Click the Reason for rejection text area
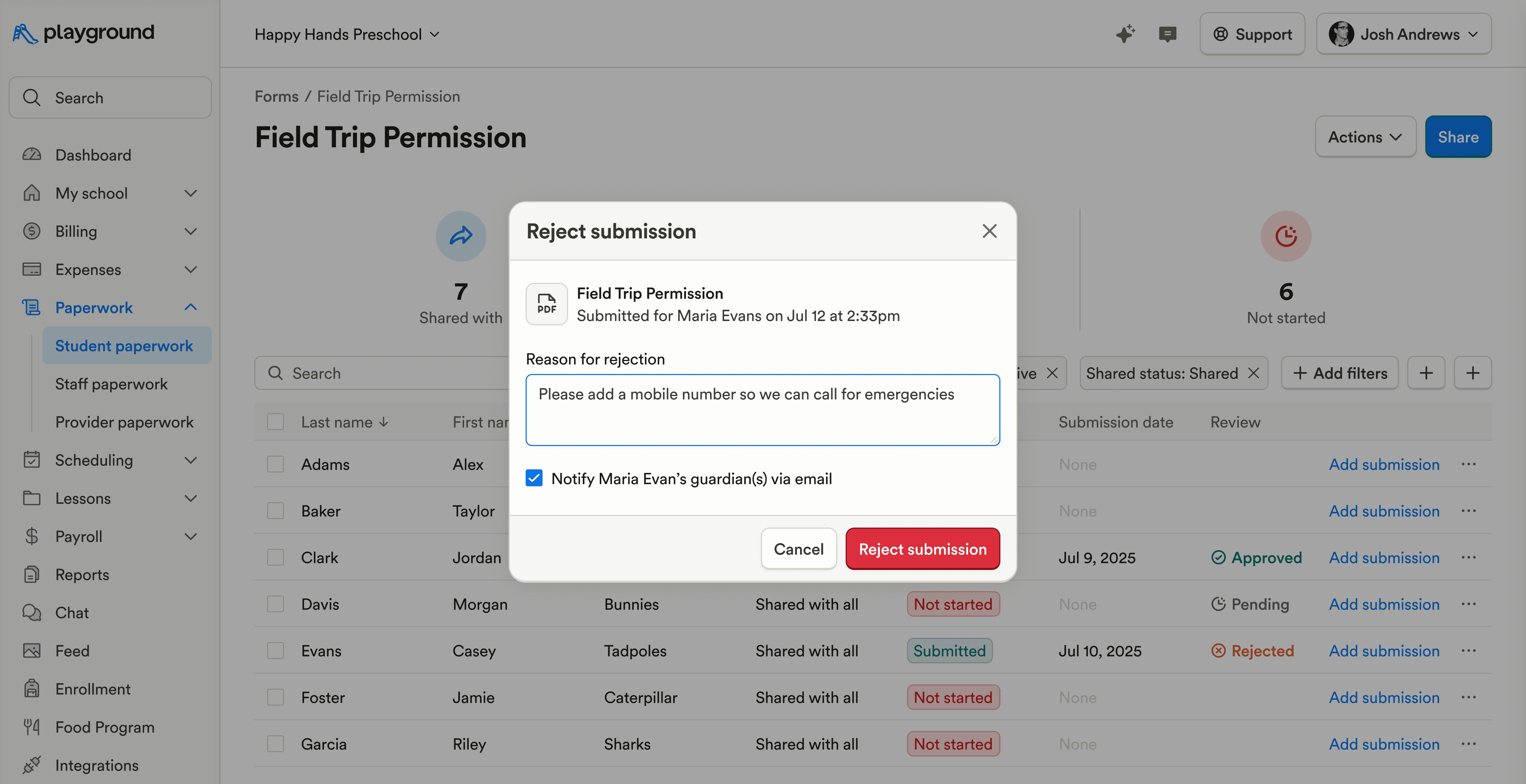The width and height of the screenshot is (1526, 784). pos(762,410)
